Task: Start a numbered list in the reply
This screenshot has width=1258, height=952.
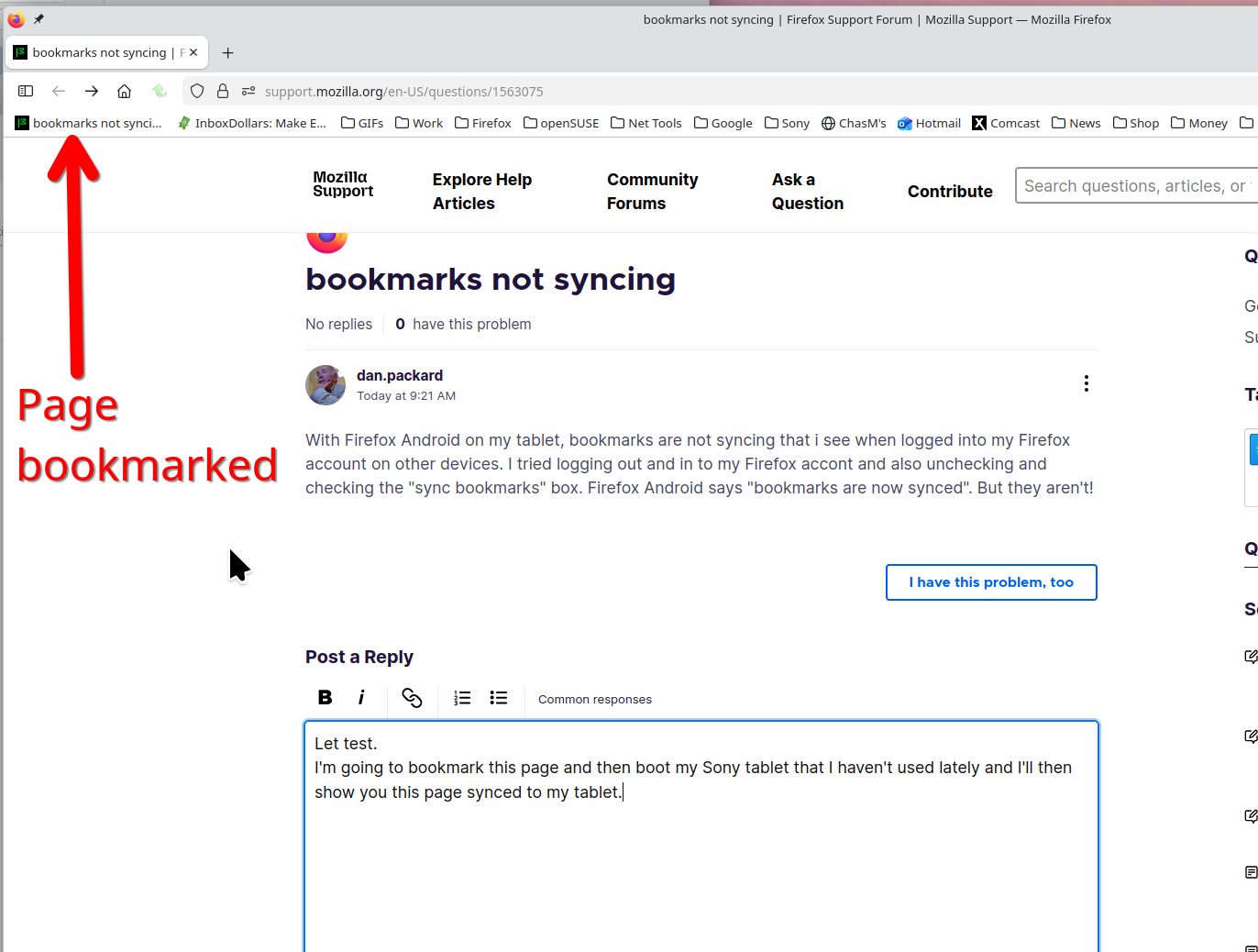Action: pos(462,698)
